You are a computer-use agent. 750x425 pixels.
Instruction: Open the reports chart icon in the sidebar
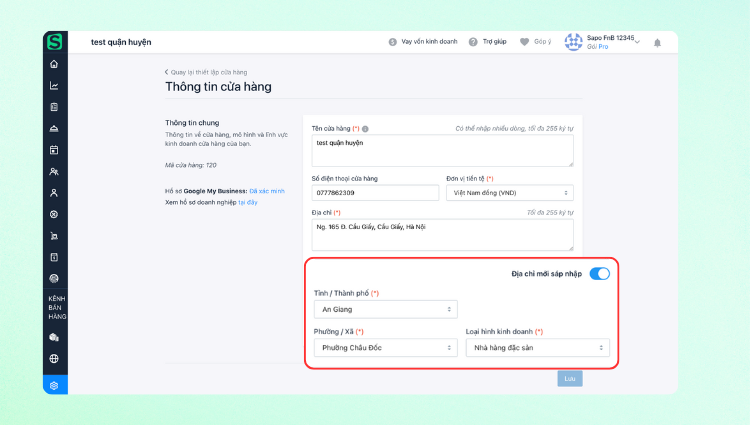pyautogui.click(x=54, y=85)
